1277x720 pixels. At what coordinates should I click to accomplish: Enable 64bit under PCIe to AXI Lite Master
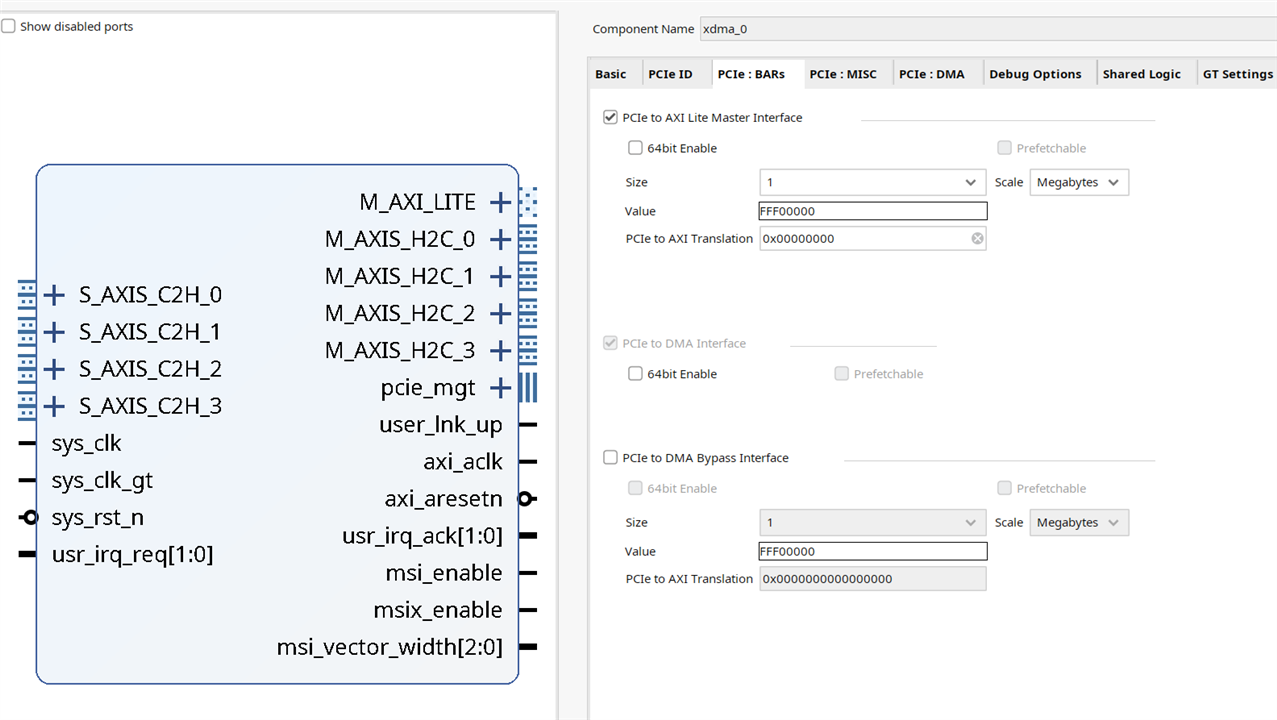pos(635,149)
